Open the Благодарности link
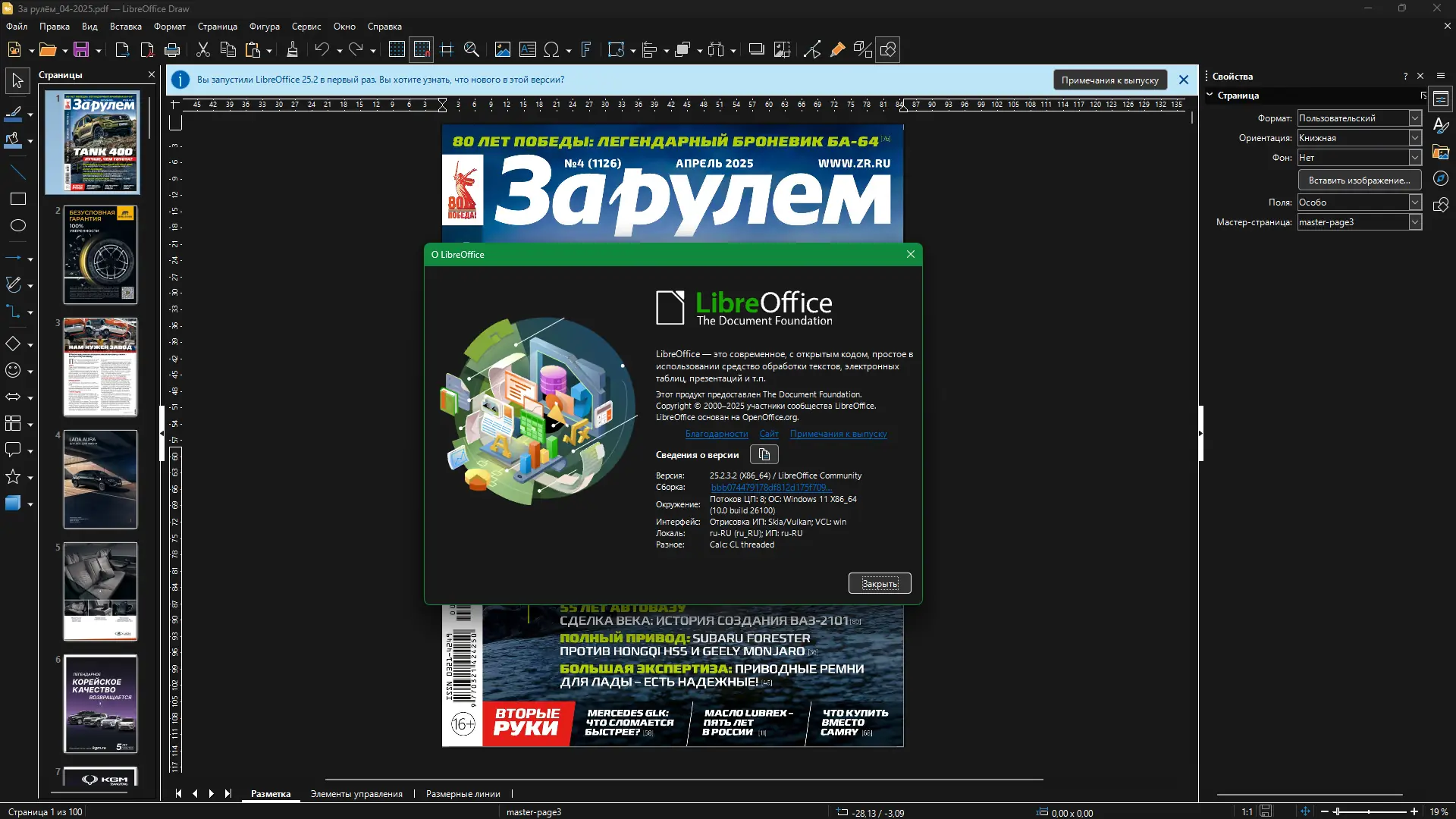Screen dimensions: 1456x819 click(716, 434)
